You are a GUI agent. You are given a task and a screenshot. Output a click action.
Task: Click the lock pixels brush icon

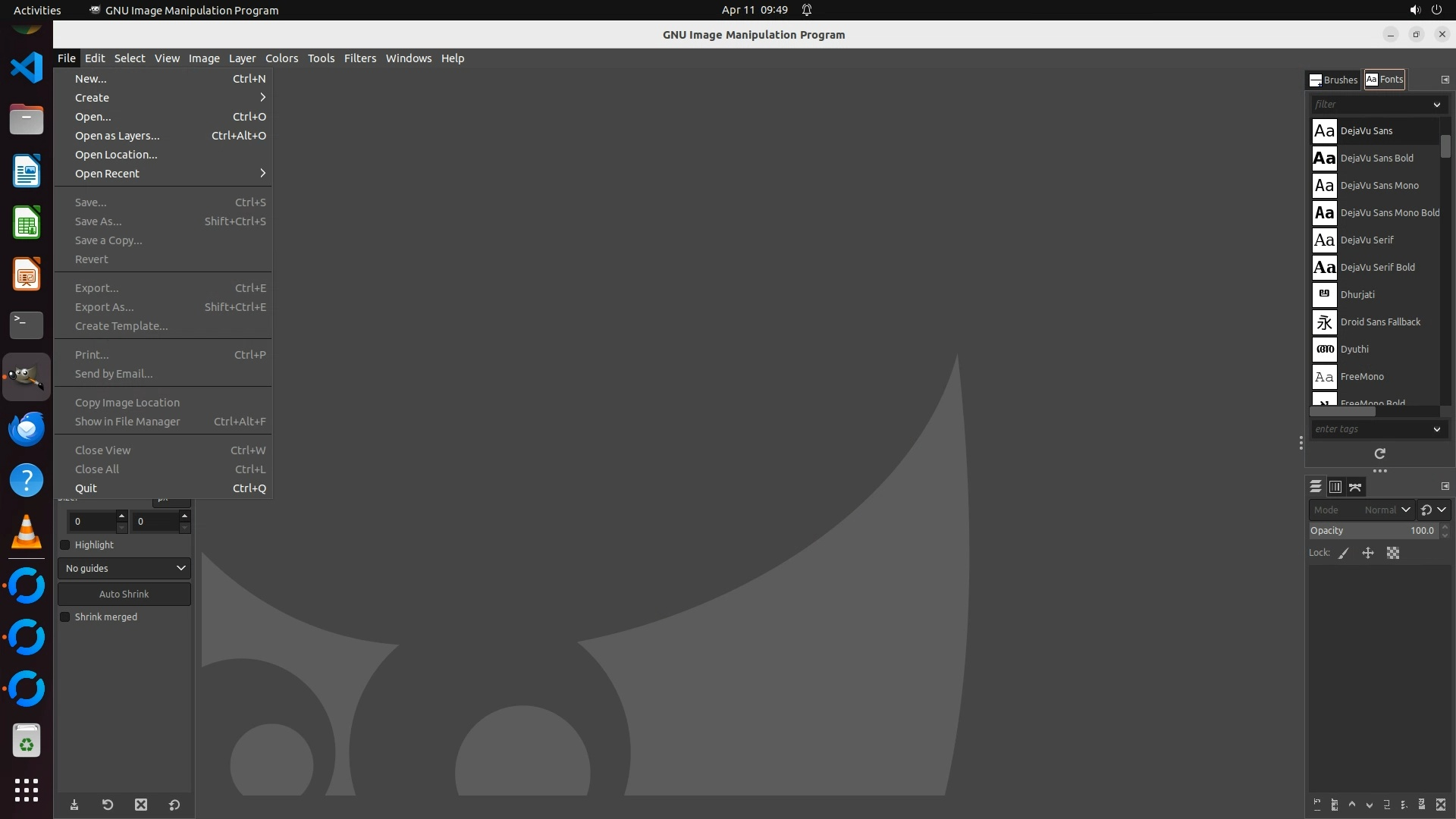click(1344, 554)
